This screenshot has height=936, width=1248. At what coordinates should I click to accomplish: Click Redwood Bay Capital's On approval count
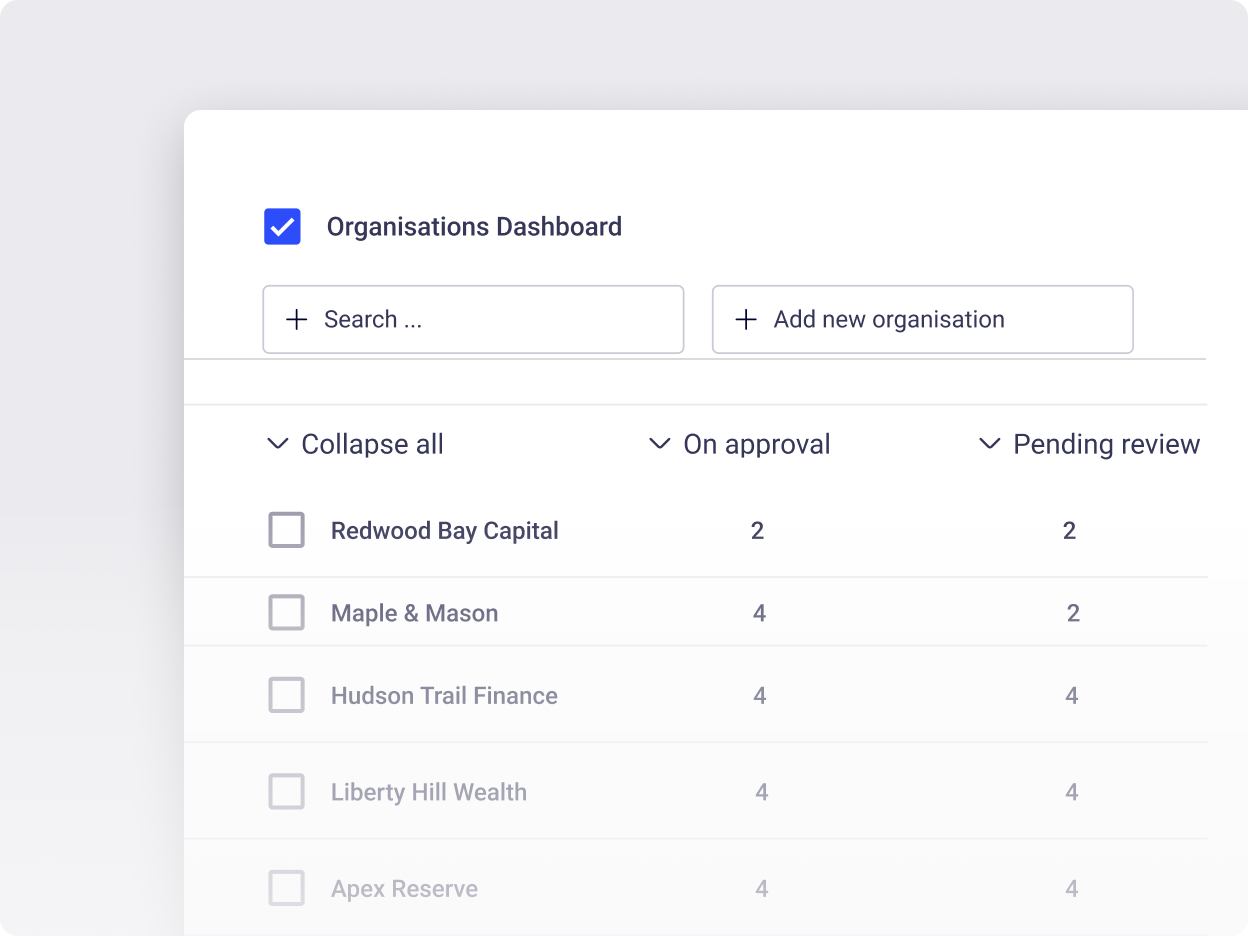[758, 530]
